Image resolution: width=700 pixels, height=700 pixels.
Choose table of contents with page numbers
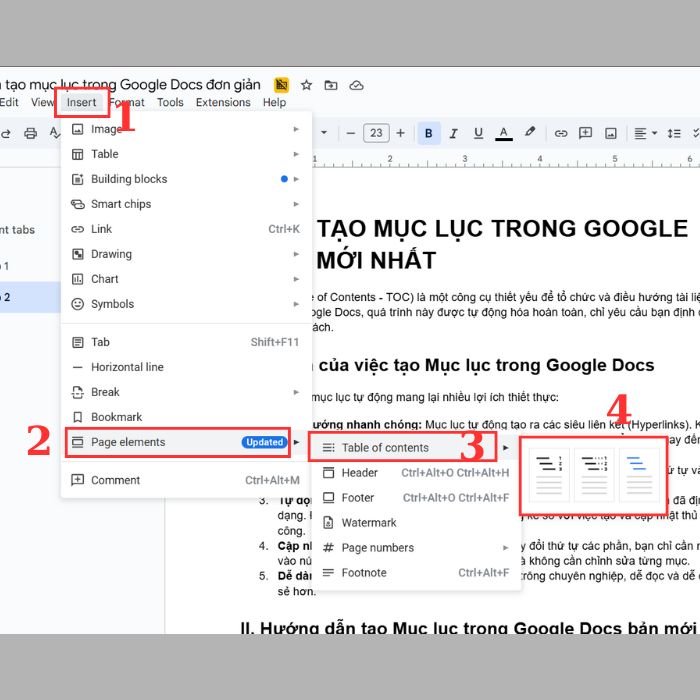tap(549, 475)
